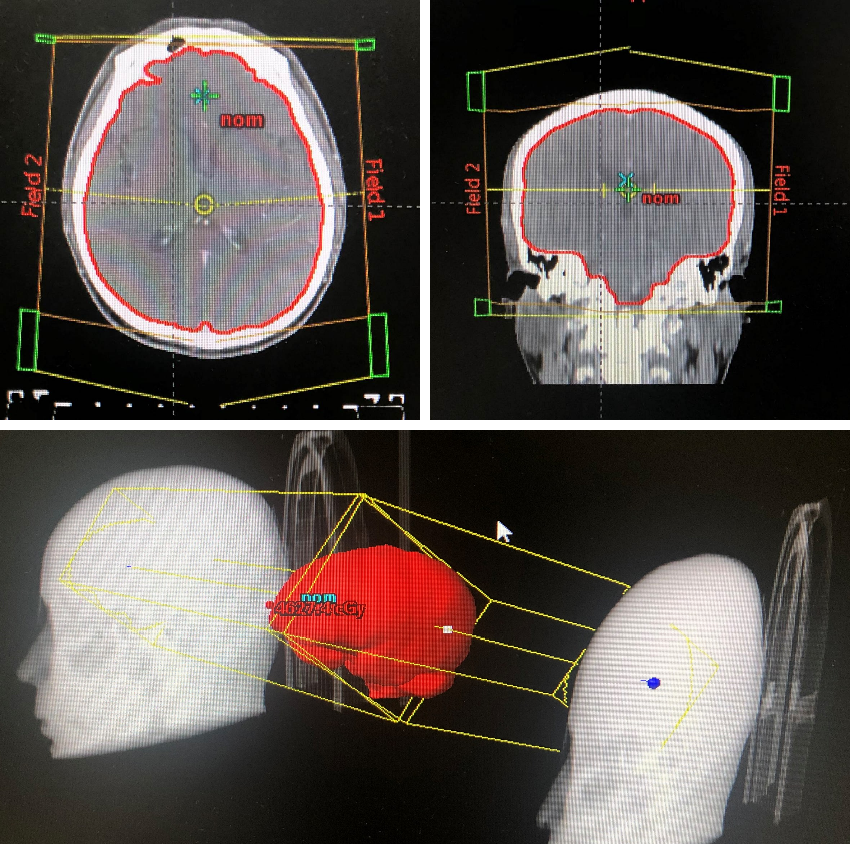Click the small top-right green box in axial view

pos(365,44)
